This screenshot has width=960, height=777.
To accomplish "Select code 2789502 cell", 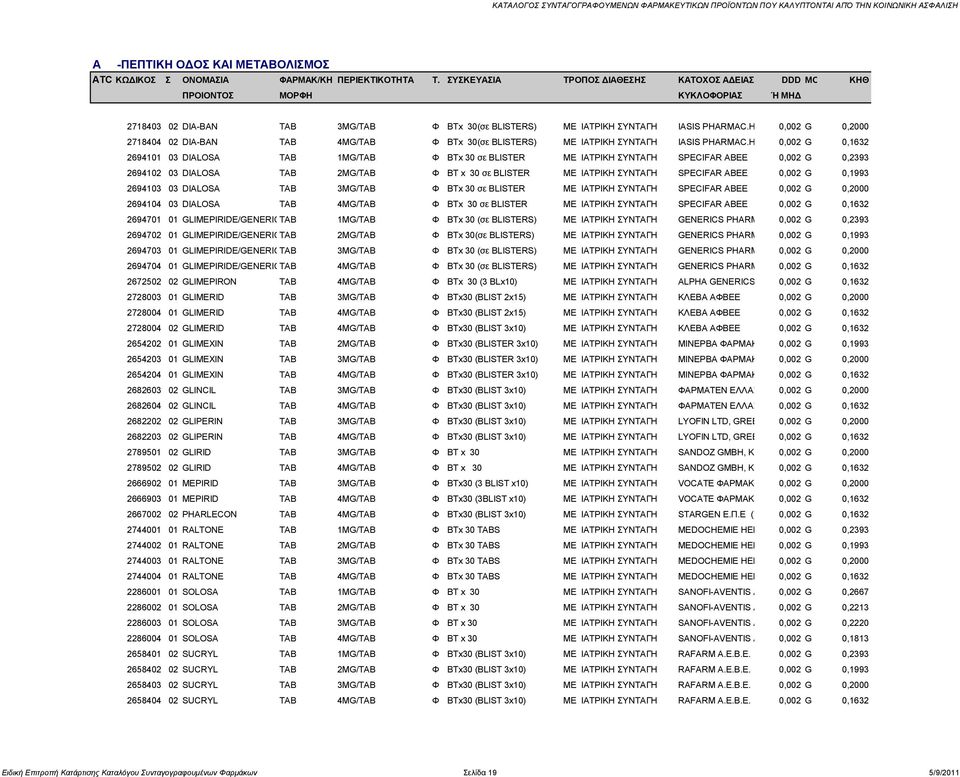I will click(144, 468).
